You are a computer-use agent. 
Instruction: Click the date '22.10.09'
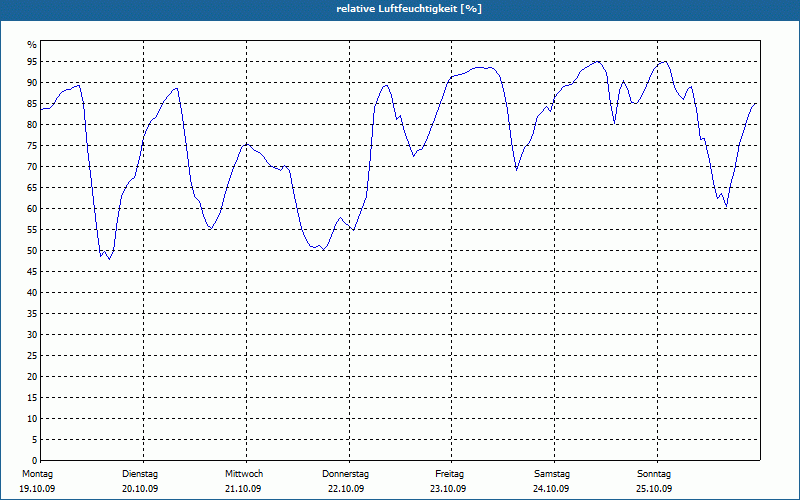tap(346, 489)
